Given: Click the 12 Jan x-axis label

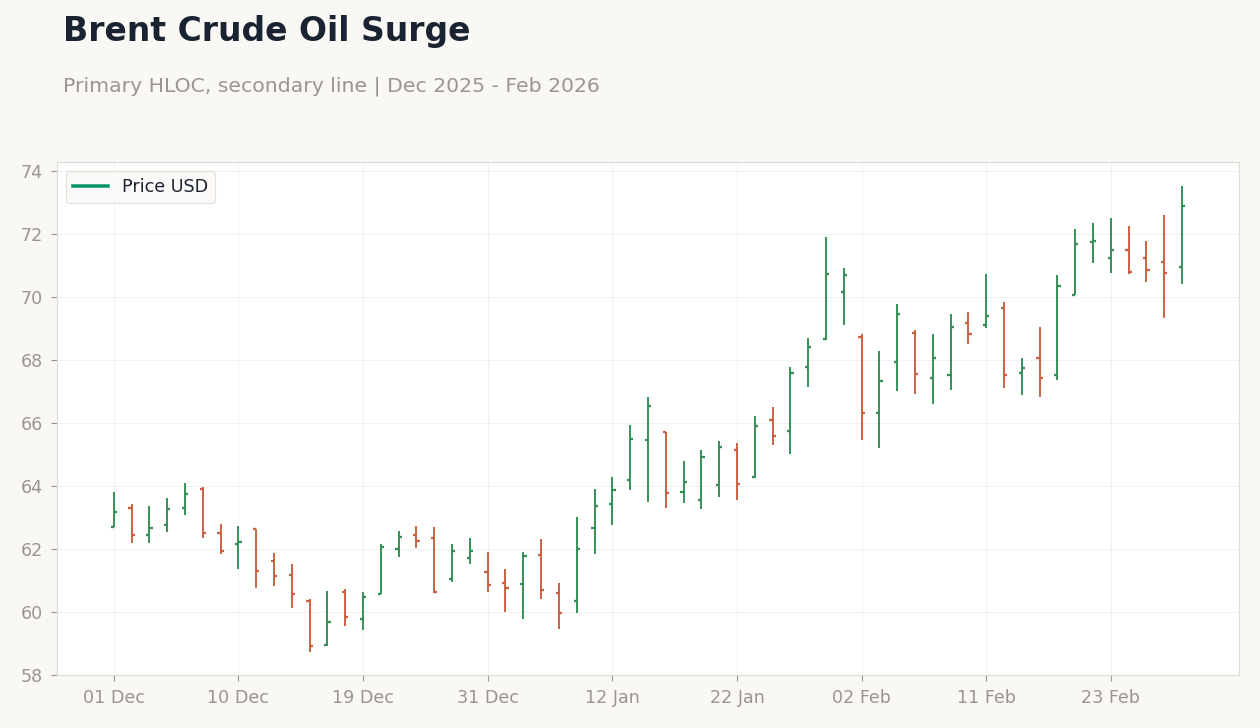Looking at the screenshot, I should click(612, 697).
